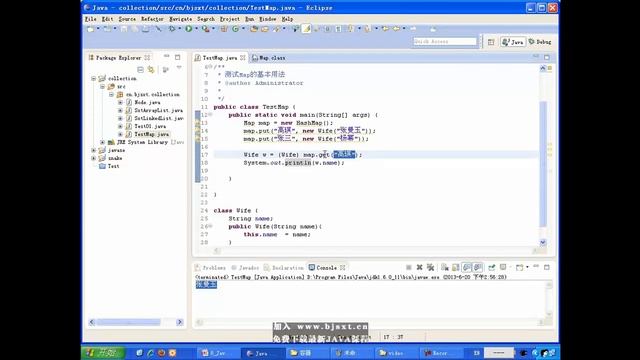The width and height of the screenshot is (640, 360).
Task: Click Pin Console icon
Action: [x=492, y=267]
